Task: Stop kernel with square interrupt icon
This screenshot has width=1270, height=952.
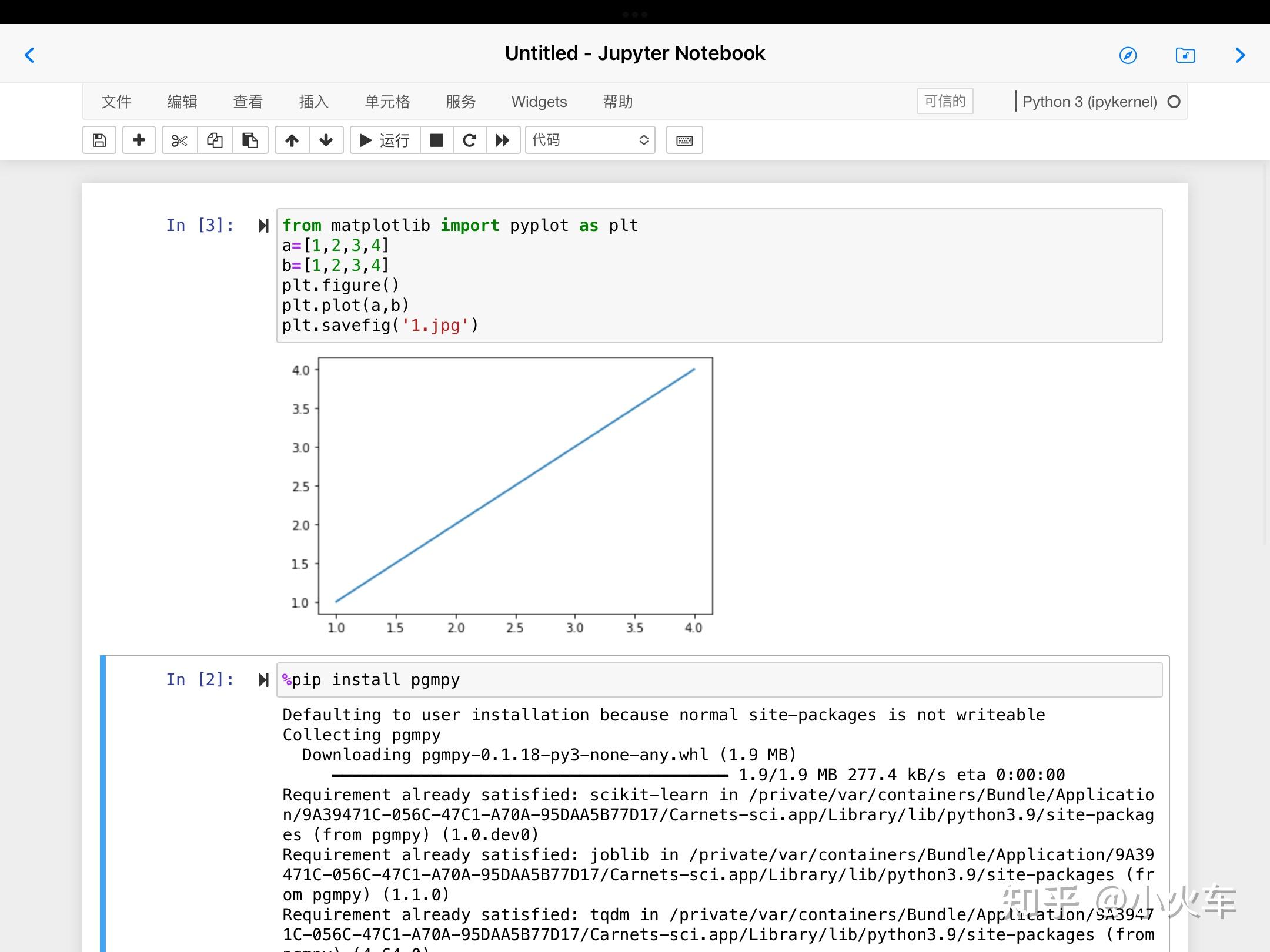Action: 436,140
